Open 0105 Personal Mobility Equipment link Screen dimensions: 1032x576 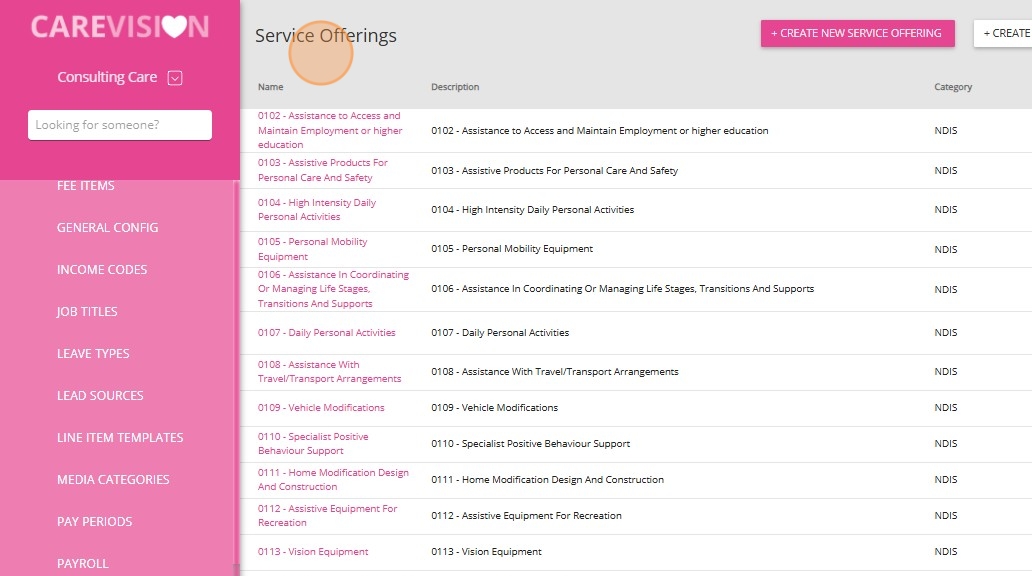coord(313,249)
